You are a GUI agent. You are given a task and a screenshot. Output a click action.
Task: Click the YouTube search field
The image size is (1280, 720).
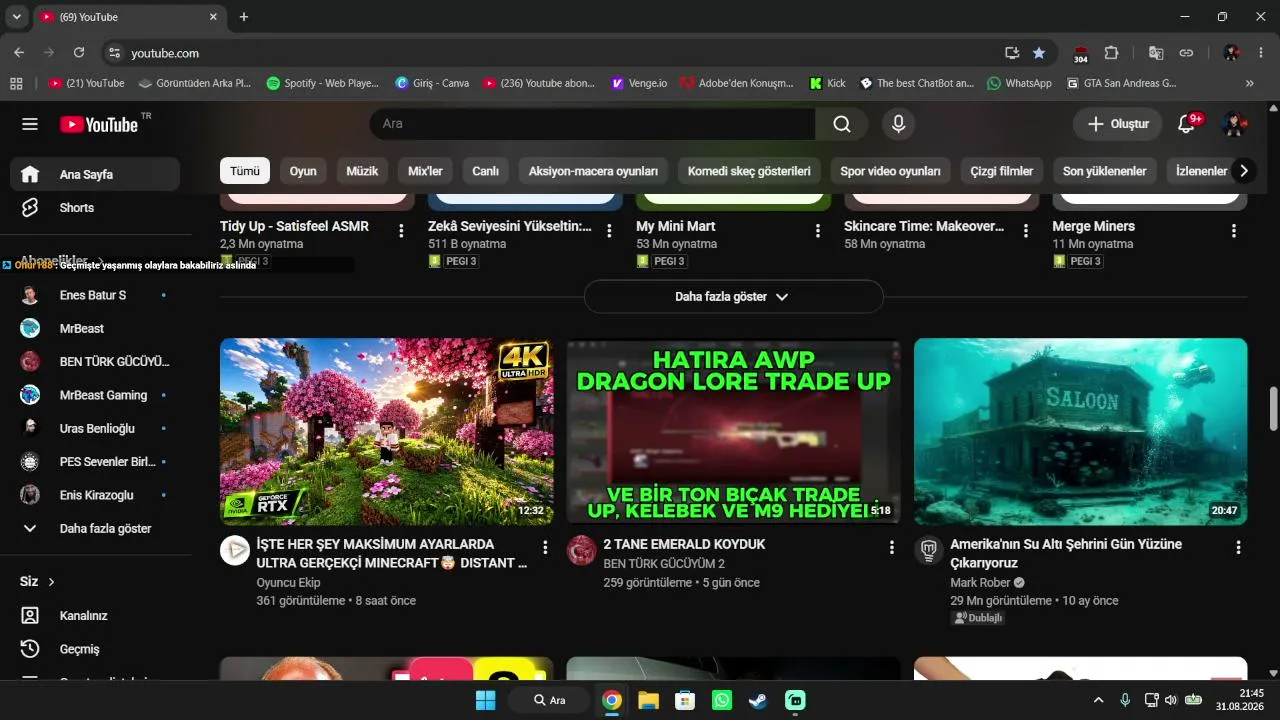pyautogui.click(x=593, y=124)
